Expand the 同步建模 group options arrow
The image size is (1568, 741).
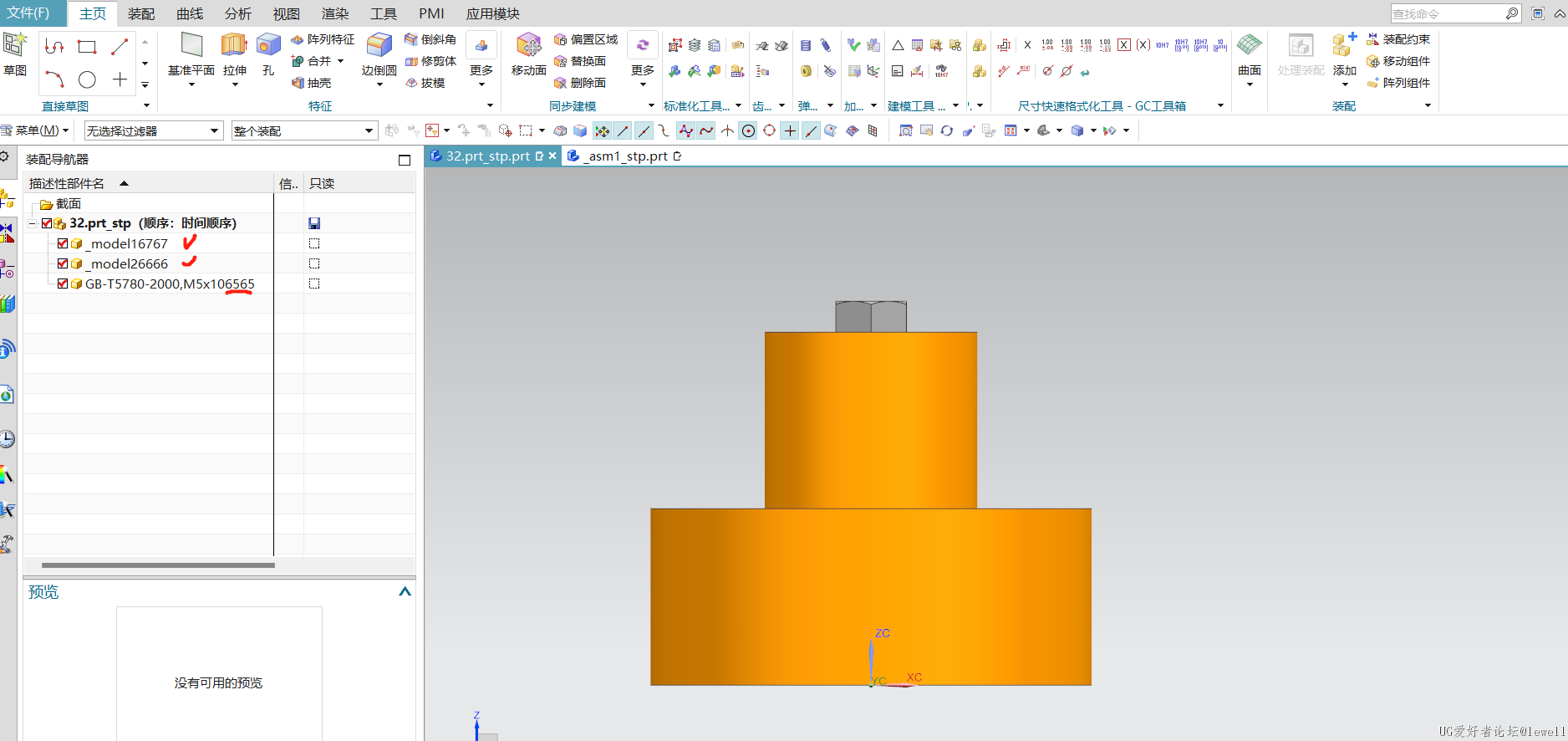[651, 105]
